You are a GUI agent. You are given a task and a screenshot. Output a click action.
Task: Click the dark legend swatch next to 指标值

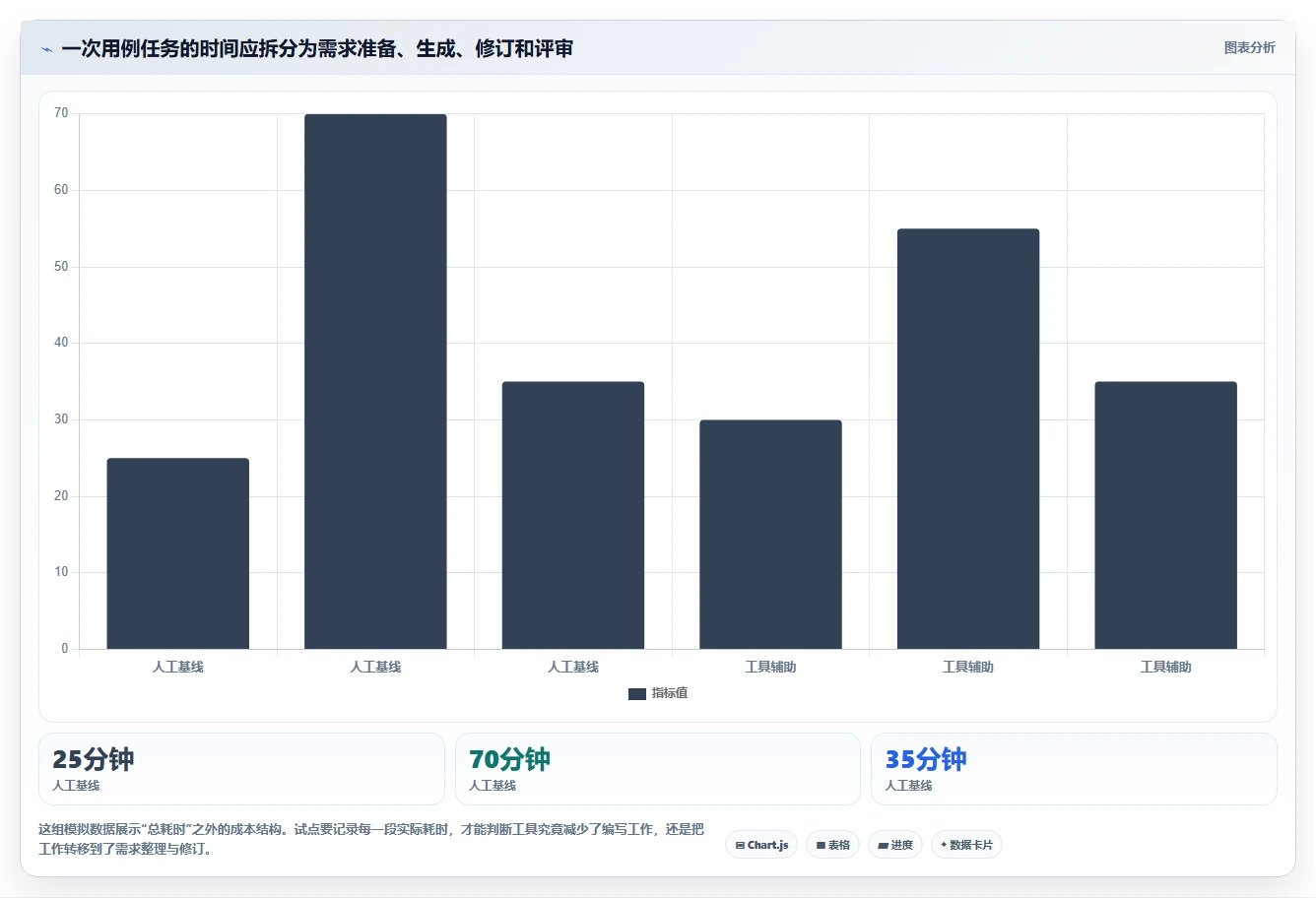637,694
